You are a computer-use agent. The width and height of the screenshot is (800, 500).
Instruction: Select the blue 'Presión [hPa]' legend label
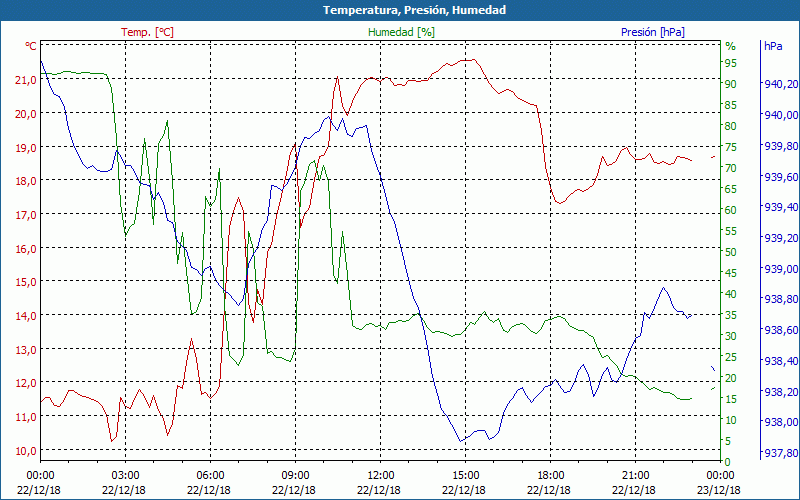(x=653, y=32)
